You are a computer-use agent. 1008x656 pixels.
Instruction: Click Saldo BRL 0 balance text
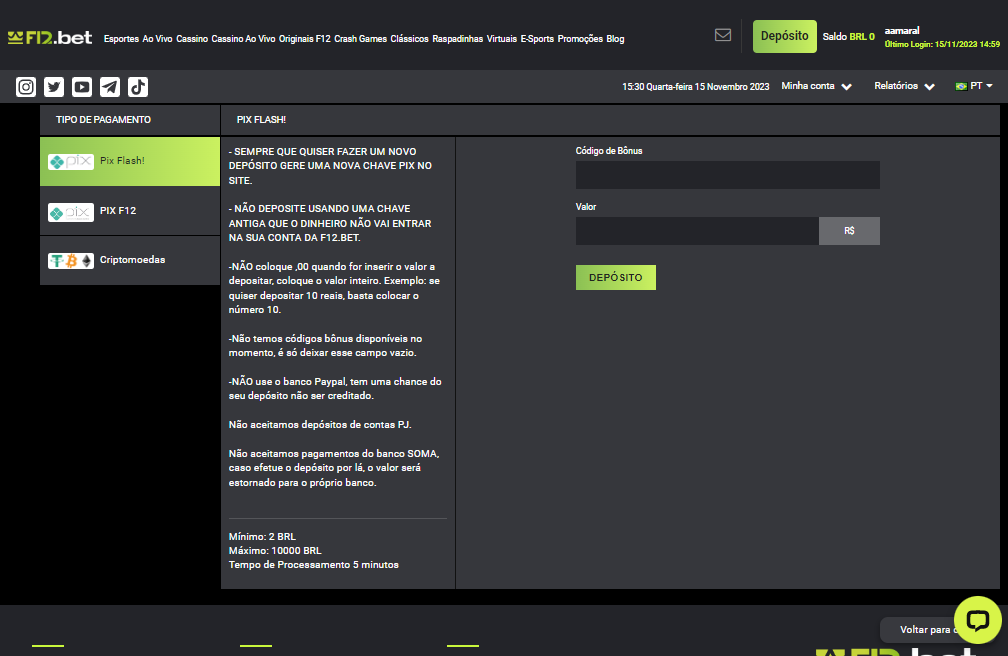849,37
